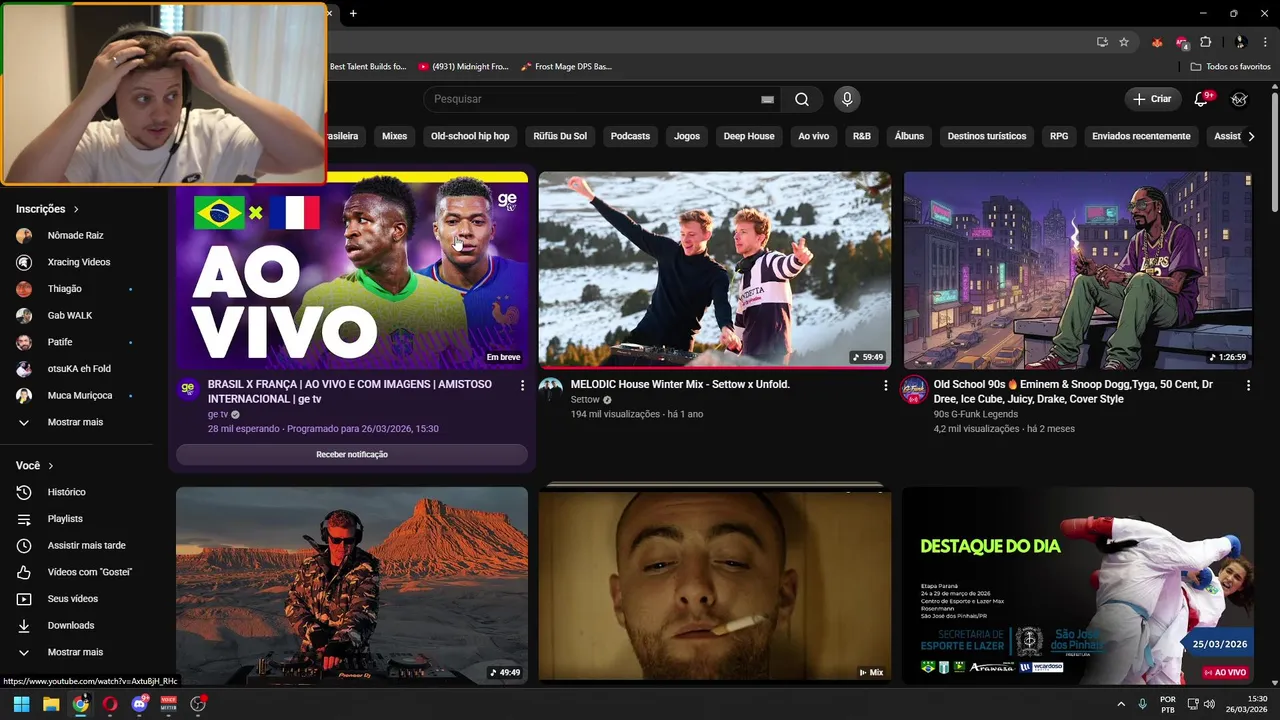Open options menu for Old School 90s video

tap(1248, 385)
